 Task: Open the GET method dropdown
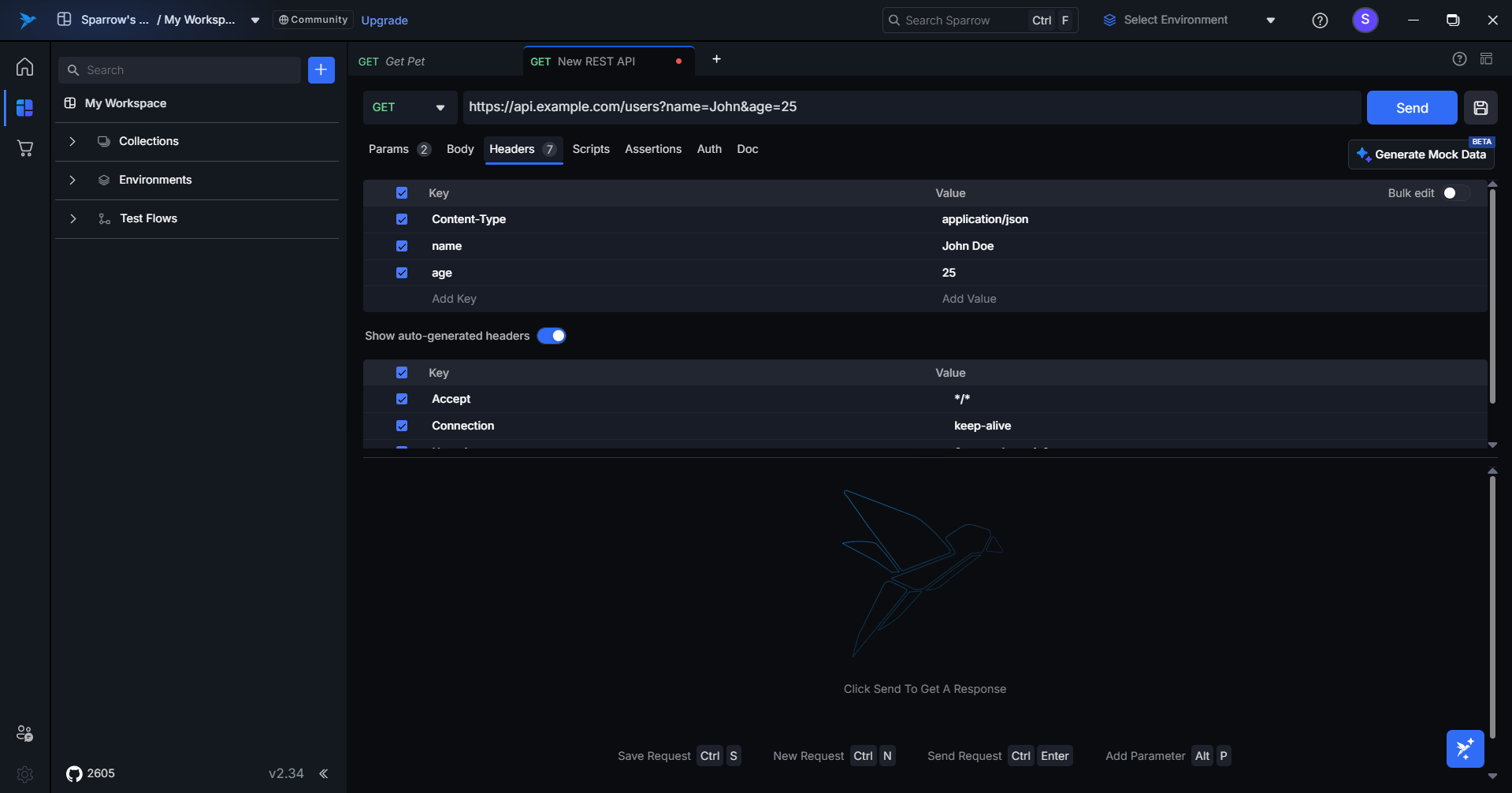410,107
